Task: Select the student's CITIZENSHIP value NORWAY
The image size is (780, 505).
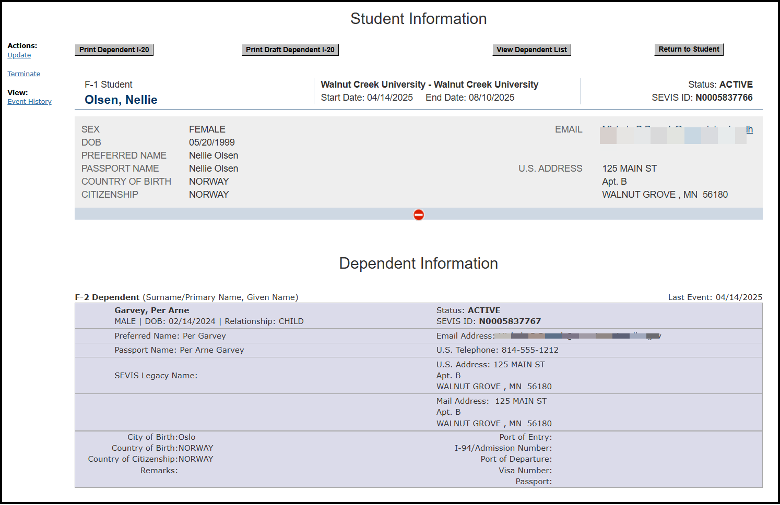Action: pos(209,195)
